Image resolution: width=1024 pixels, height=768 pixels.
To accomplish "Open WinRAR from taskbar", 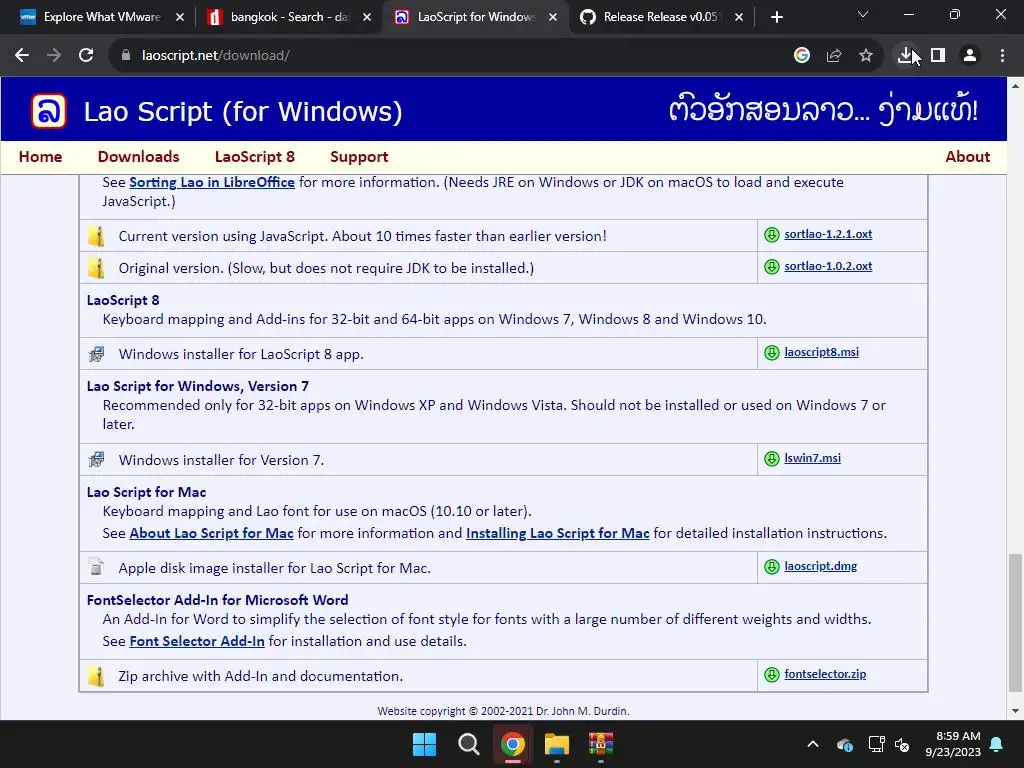I will pos(601,744).
